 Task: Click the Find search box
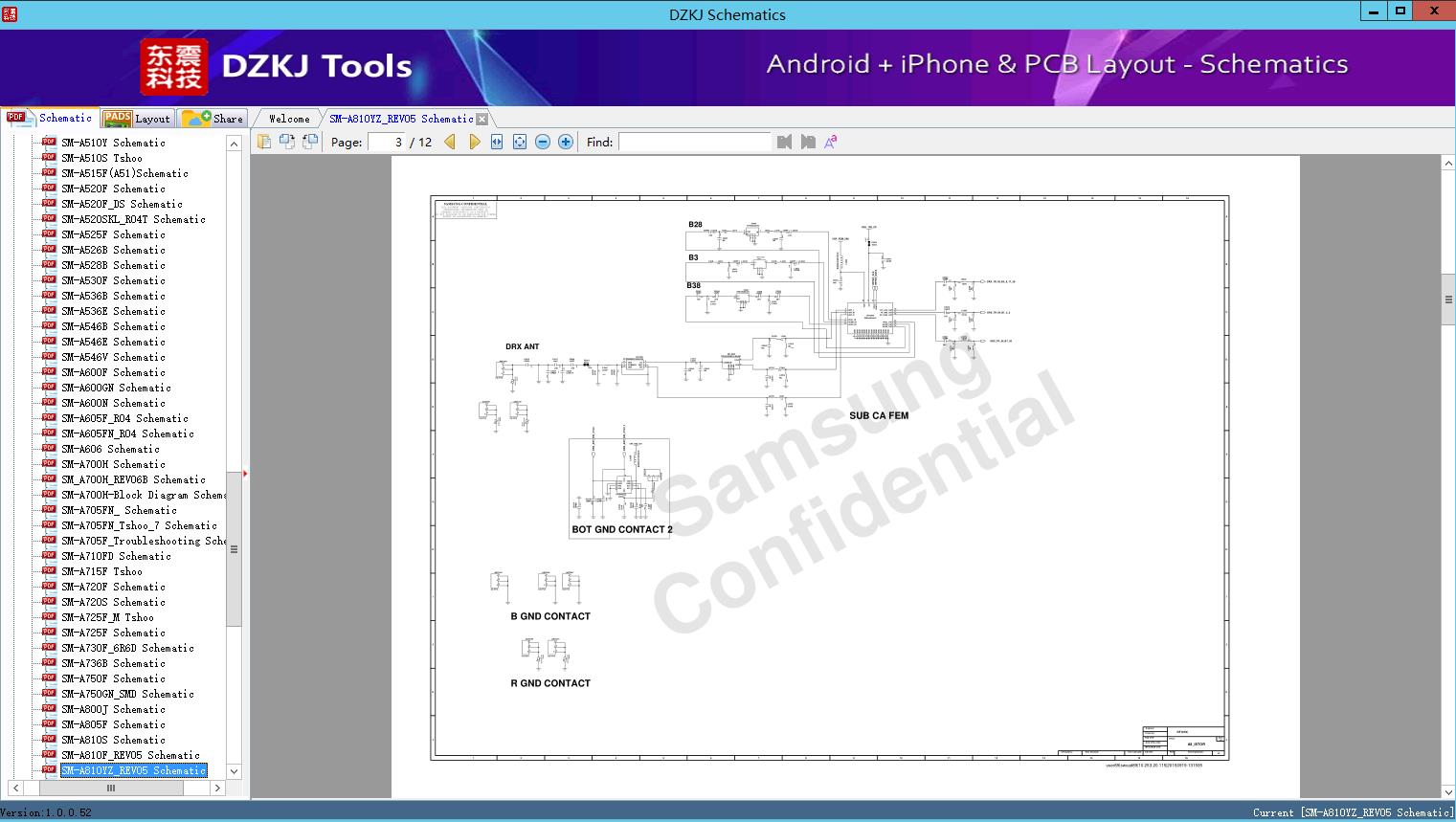(x=695, y=142)
